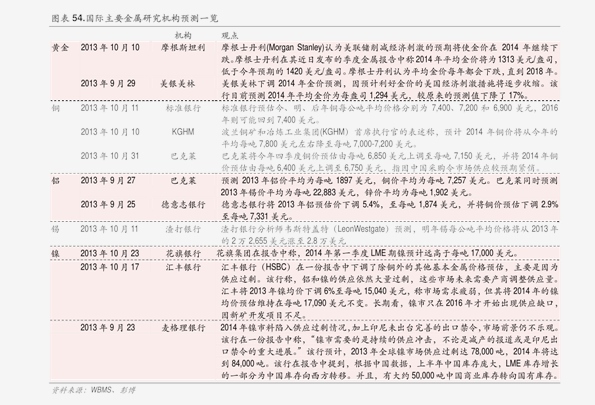Select the 观点 column header

pos(230,35)
